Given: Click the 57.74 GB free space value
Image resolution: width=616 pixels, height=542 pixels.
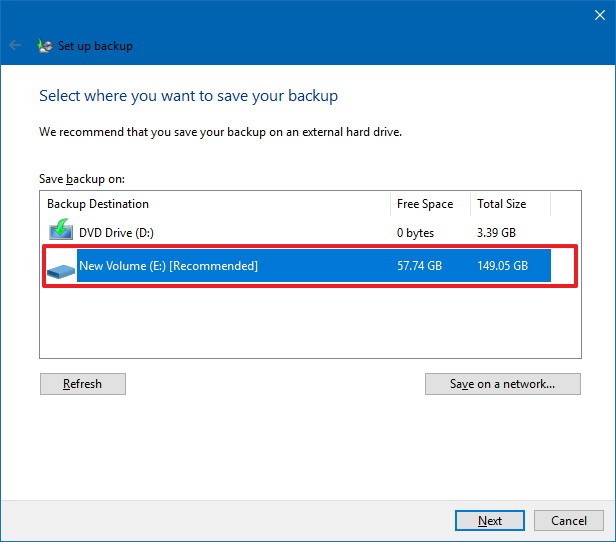Looking at the screenshot, I should (x=420, y=266).
